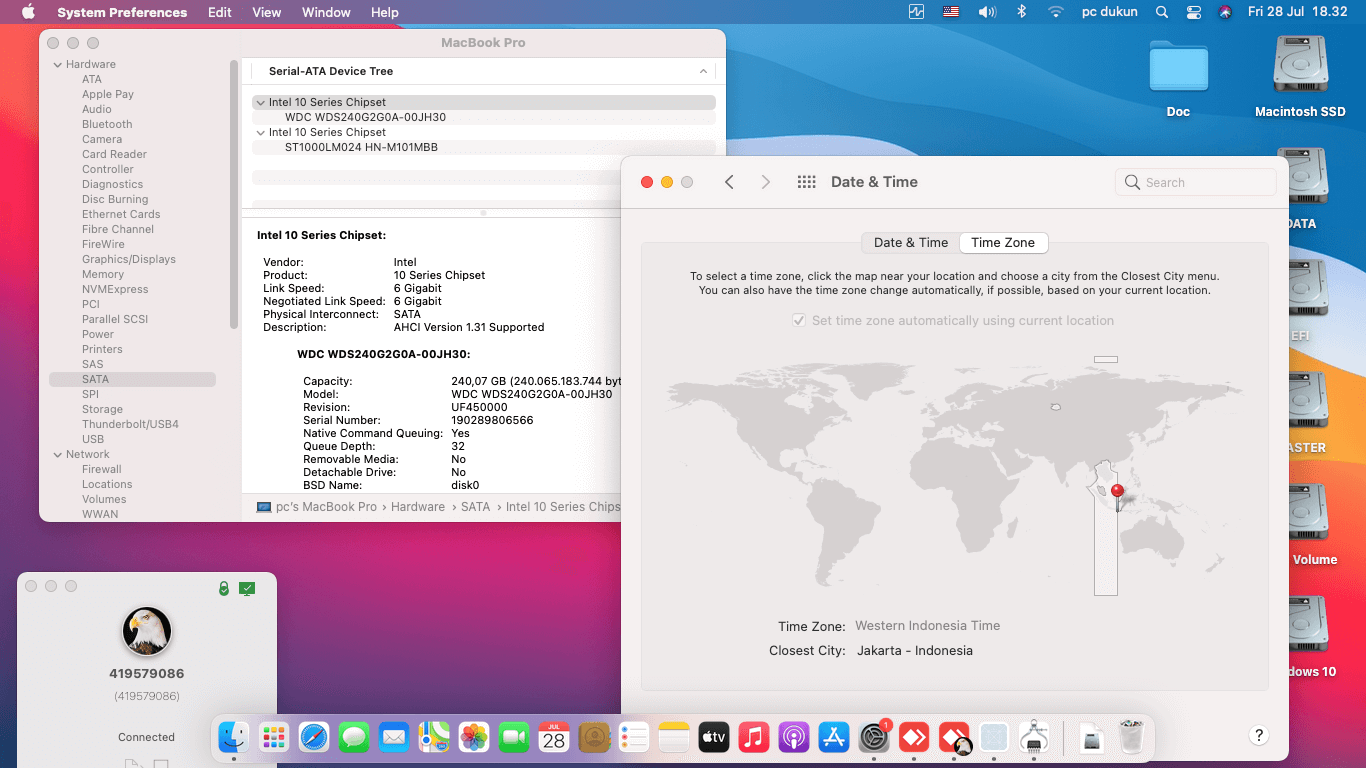This screenshot has height=768, width=1366.
Task: Select Storage in the sidebar
Action: [x=102, y=409]
